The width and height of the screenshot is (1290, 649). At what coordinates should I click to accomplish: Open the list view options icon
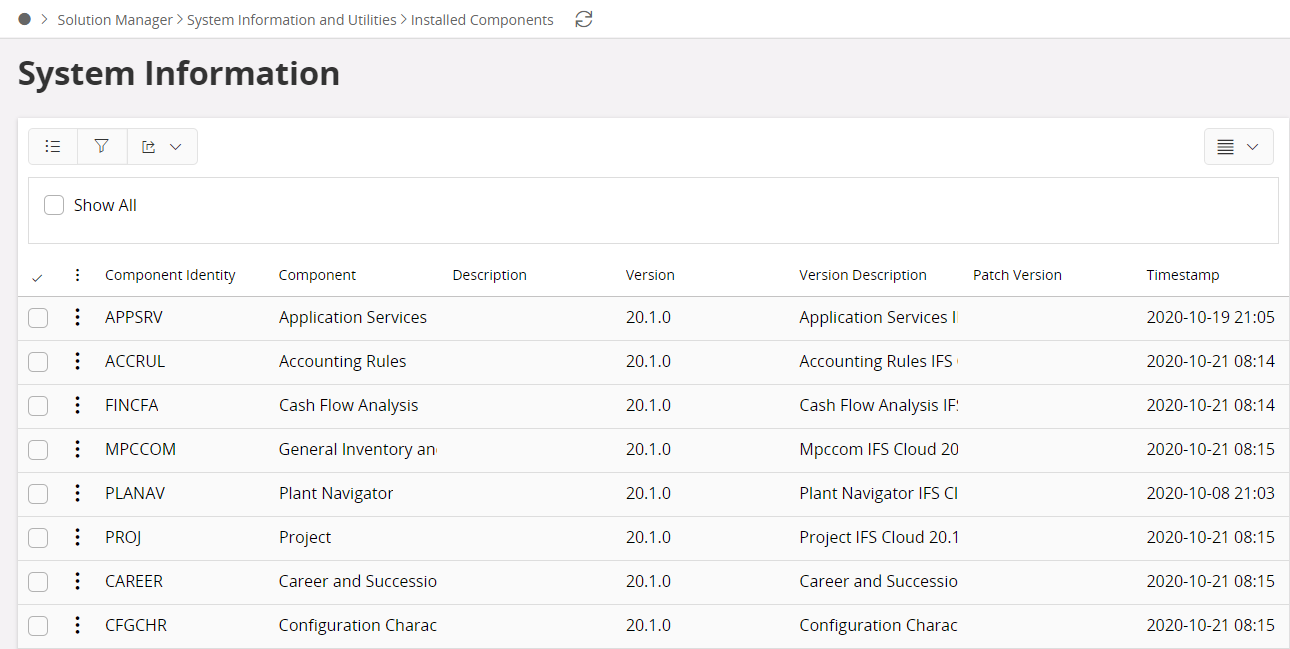(53, 146)
